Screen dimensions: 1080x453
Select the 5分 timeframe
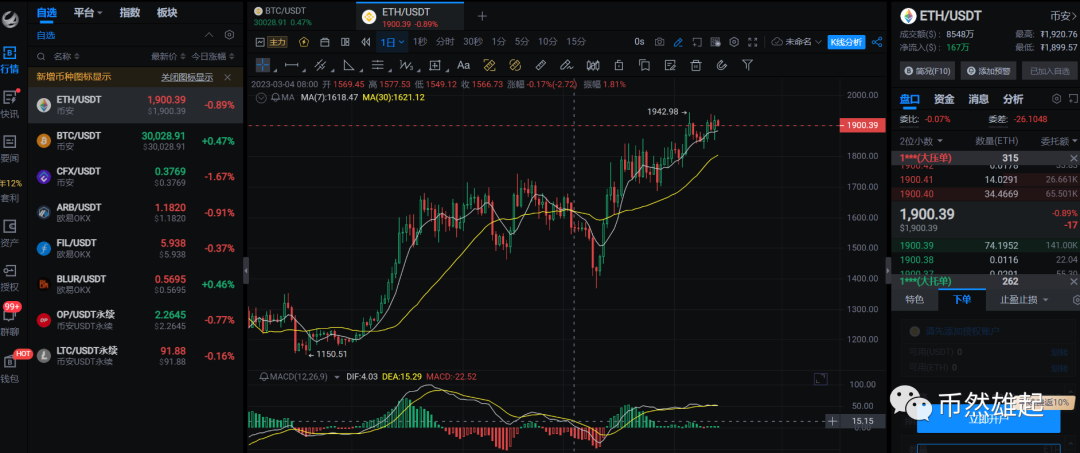(522, 42)
